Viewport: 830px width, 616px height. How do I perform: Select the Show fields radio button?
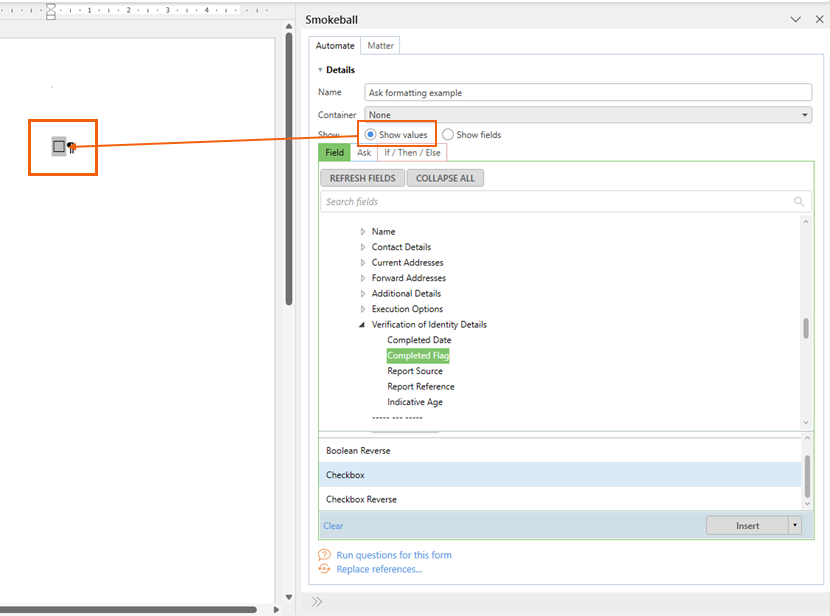(x=448, y=134)
